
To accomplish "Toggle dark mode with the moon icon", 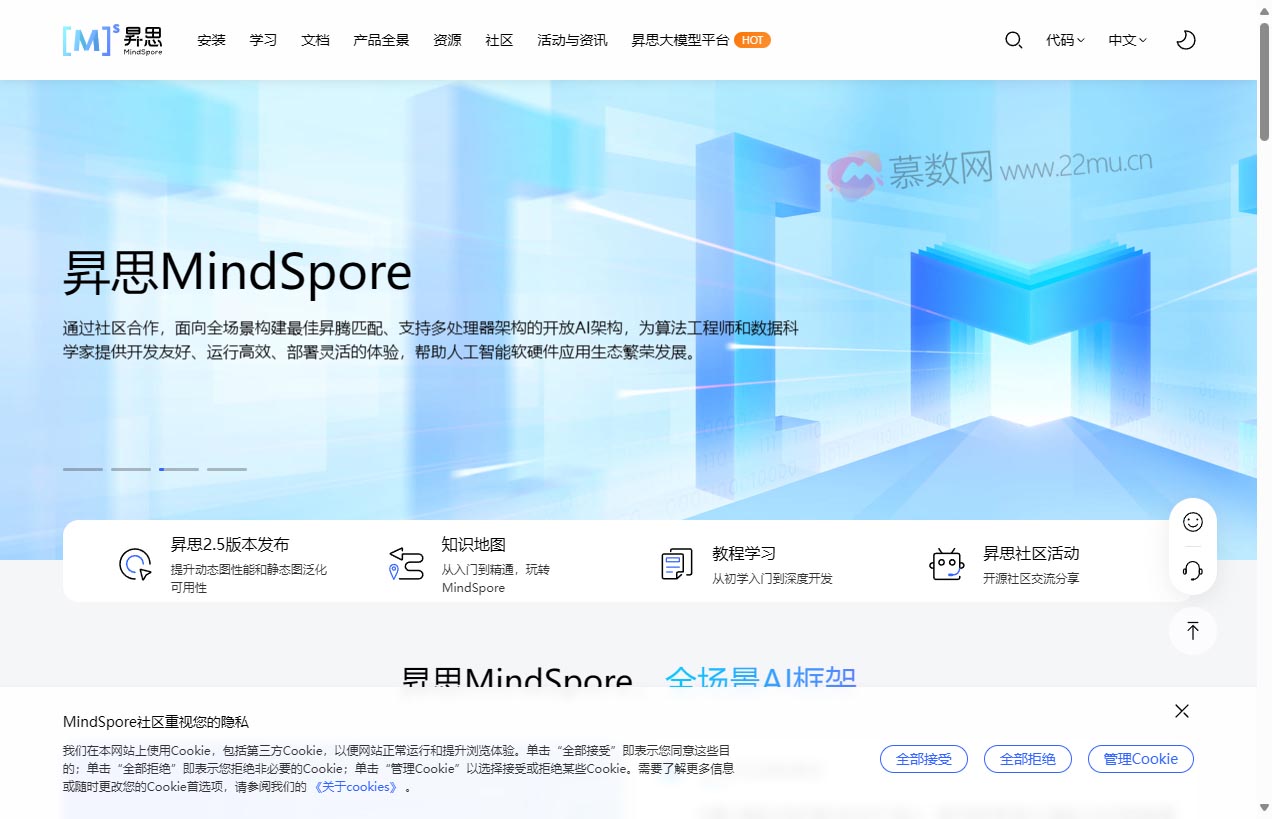I will pos(1185,40).
